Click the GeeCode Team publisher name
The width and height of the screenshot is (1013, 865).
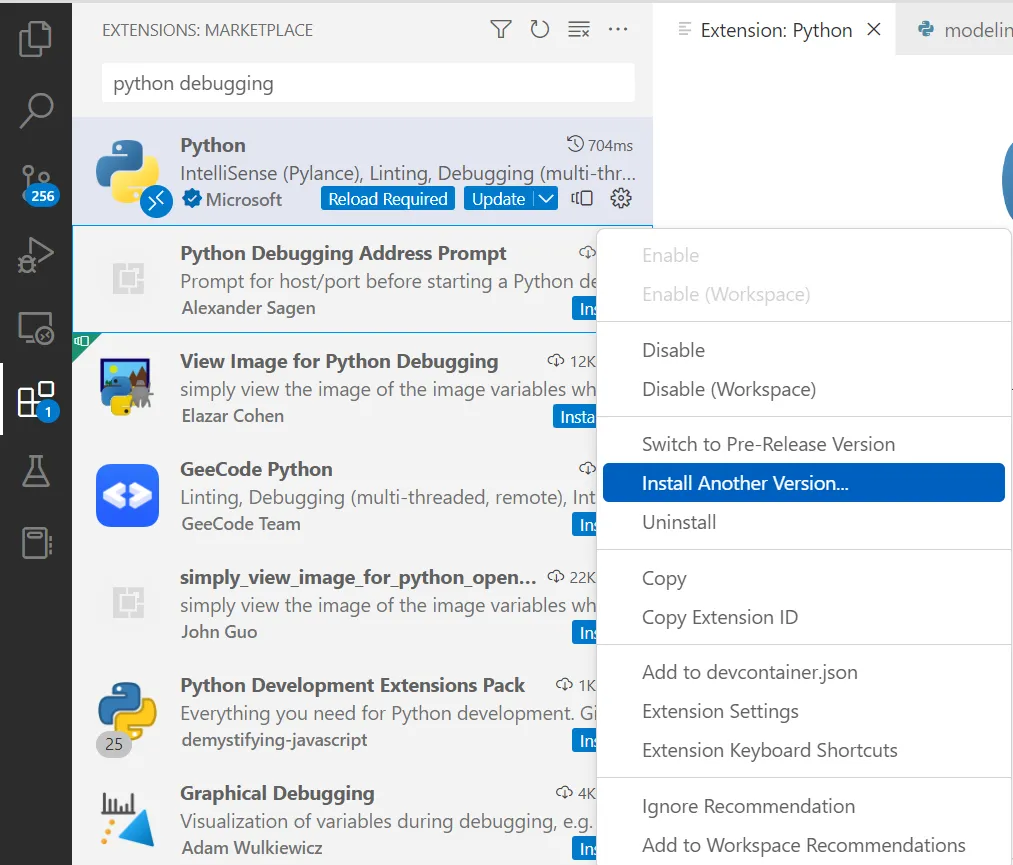(x=240, y=524)
